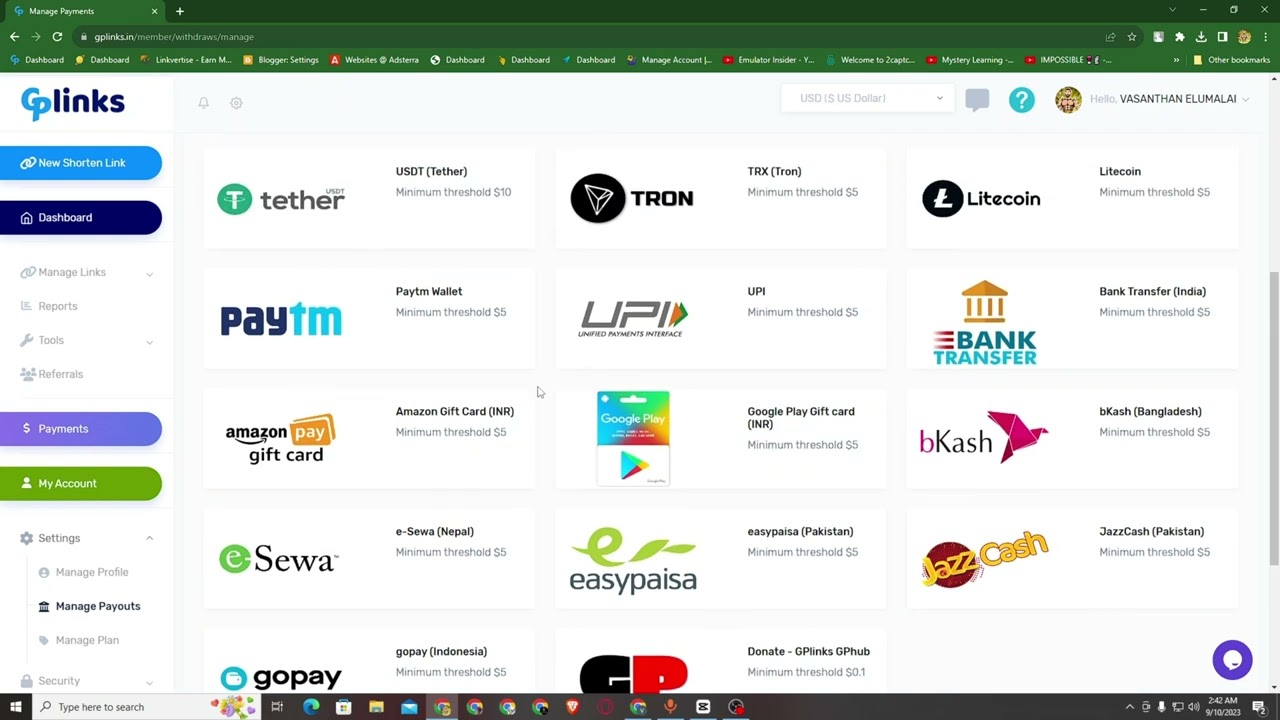The width and height of the screenshot is (1280, 720).
Task: Click the Donate - GPlinks GPhub title
Action: point(808,652)
